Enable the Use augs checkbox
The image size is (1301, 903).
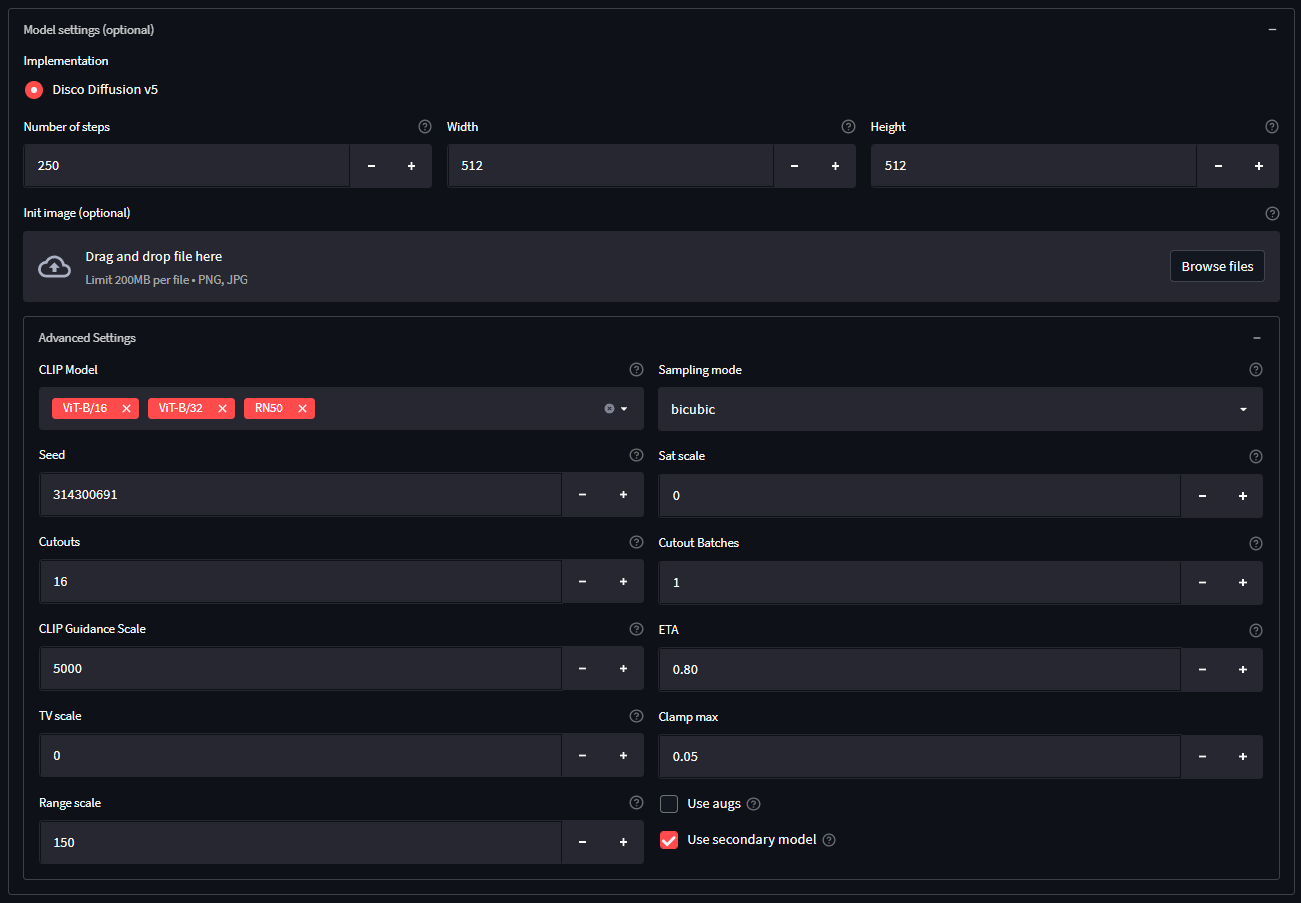click(669, 804)
